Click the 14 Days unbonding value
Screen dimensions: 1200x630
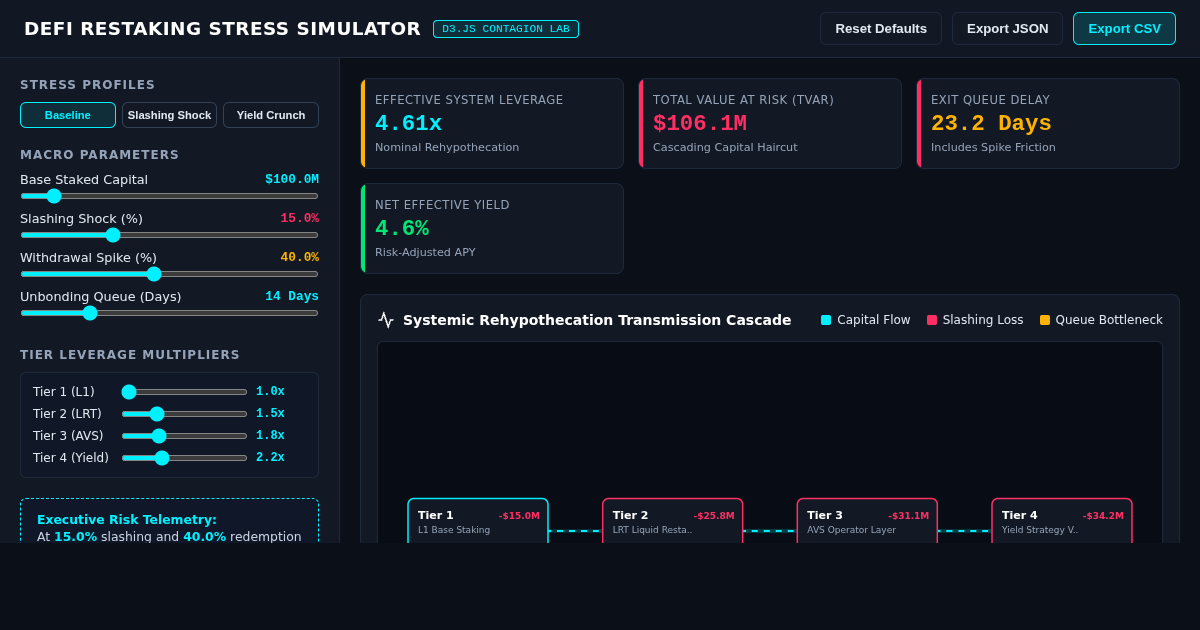[292, 297]
